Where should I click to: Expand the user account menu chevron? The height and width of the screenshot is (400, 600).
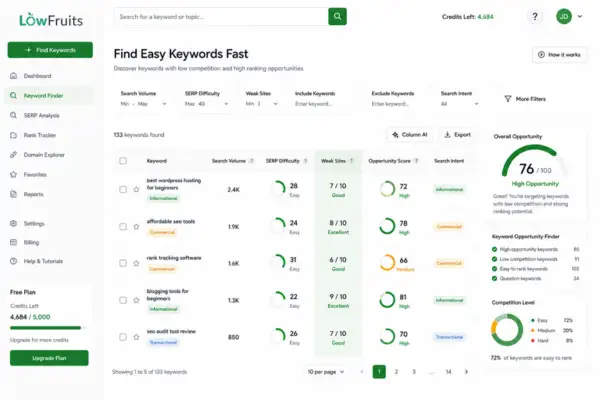(x=580, y=16)
